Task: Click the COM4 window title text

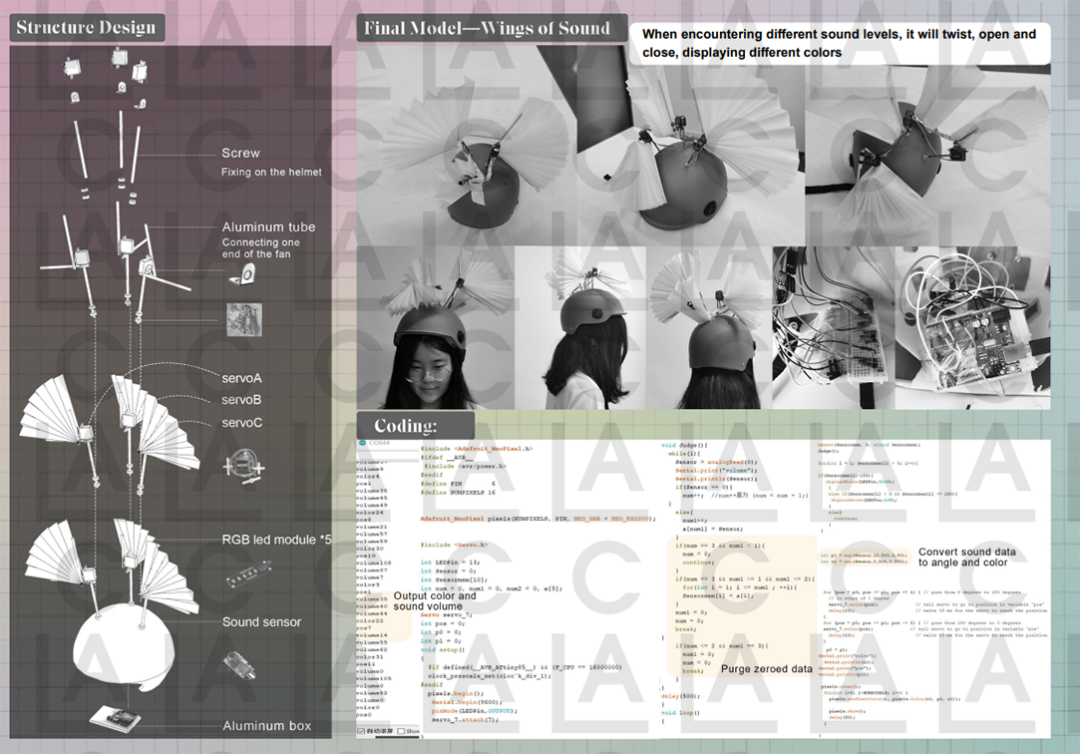Action: tap(380, 443)
